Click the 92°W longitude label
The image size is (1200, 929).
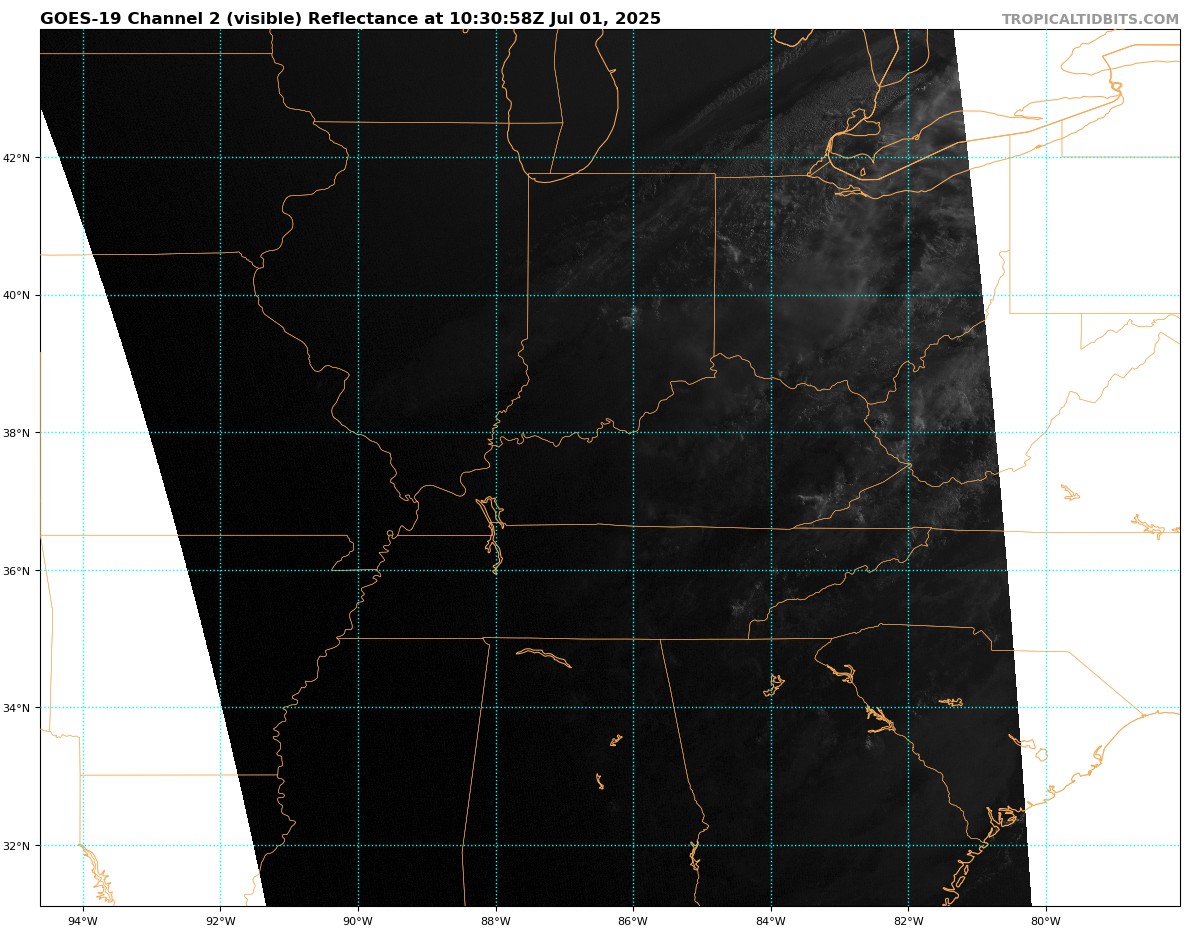(220, 921)
